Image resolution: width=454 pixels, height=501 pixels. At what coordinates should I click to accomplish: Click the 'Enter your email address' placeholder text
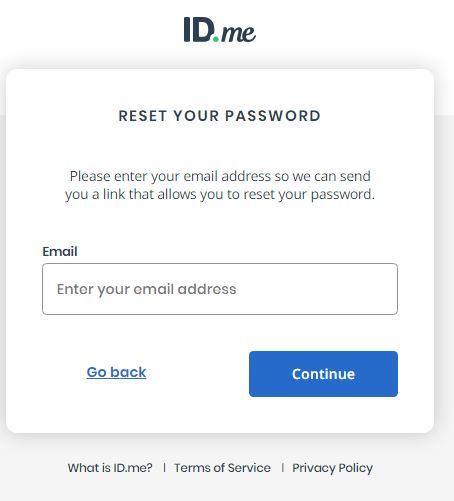147,289
